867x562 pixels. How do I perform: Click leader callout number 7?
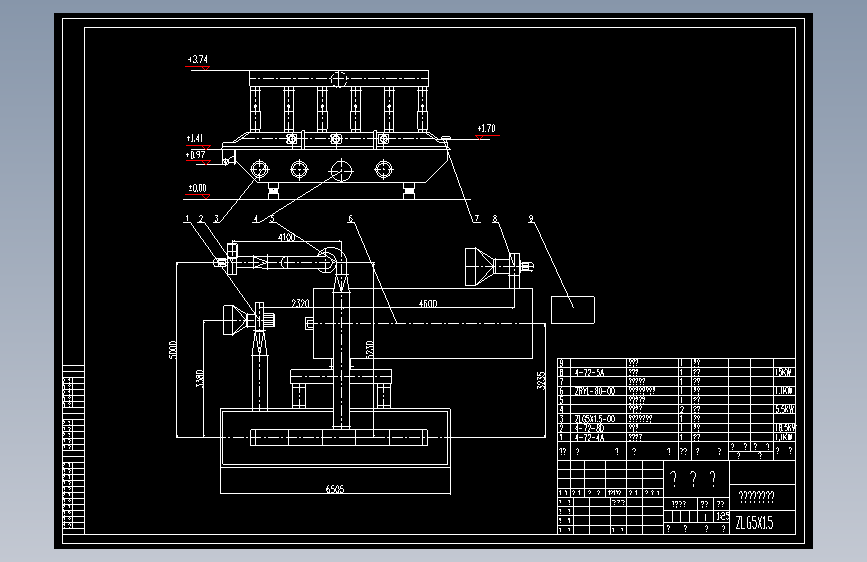pyautogui.click(x=477, y=219)
